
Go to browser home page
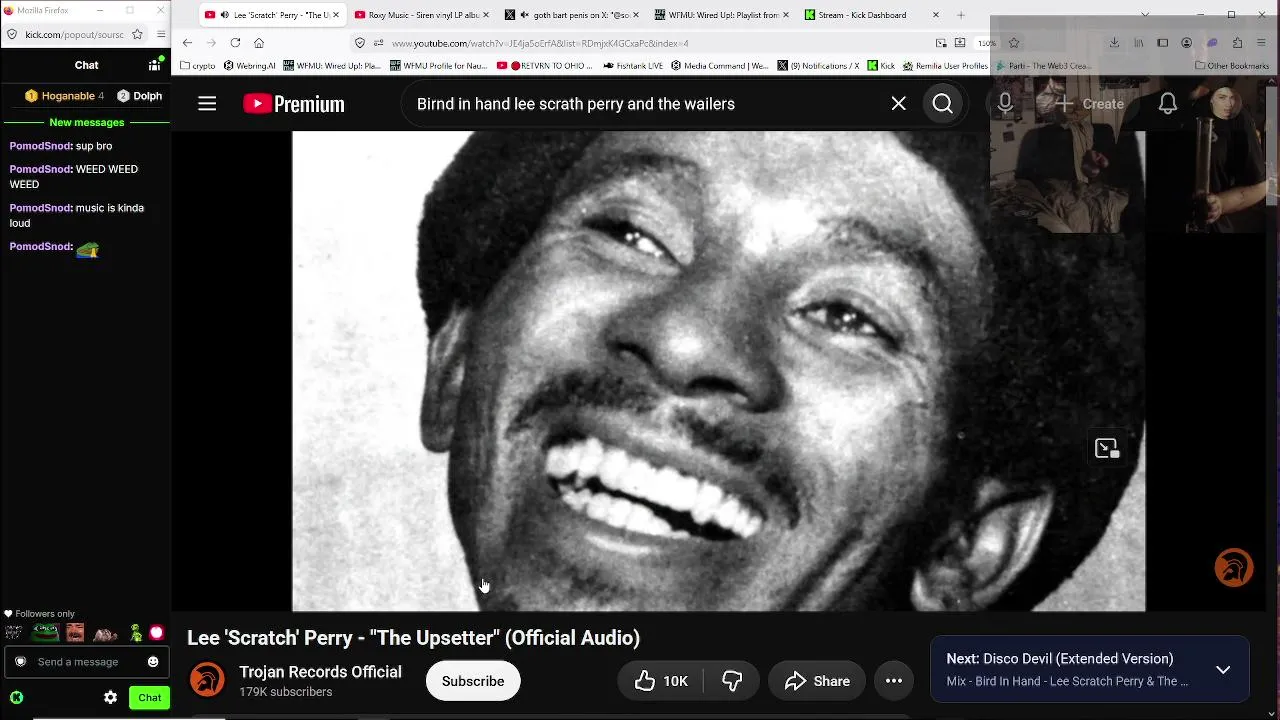coord(259,43)
